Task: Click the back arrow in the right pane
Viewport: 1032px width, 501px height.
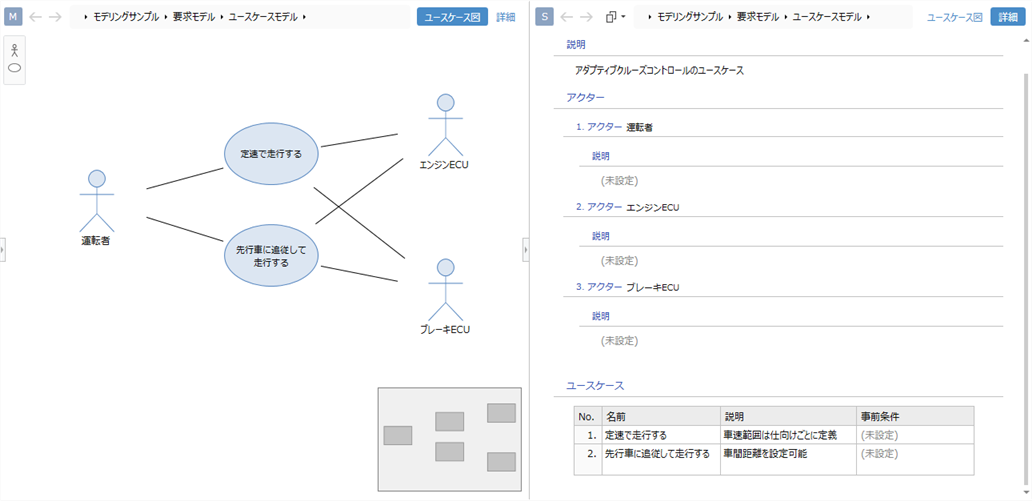Action: click(x=566, y=17)
